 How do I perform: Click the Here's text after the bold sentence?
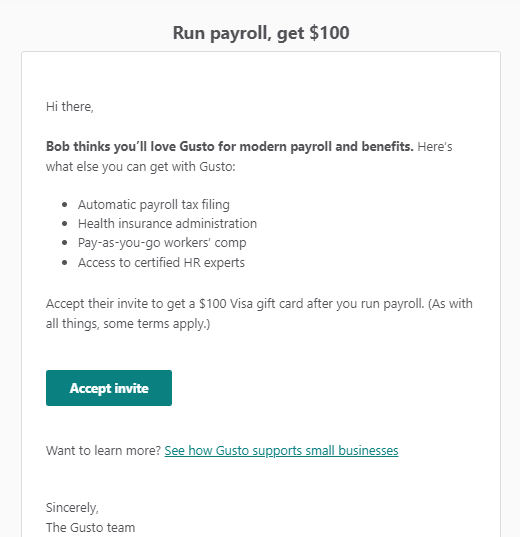(x=435, y=147)
